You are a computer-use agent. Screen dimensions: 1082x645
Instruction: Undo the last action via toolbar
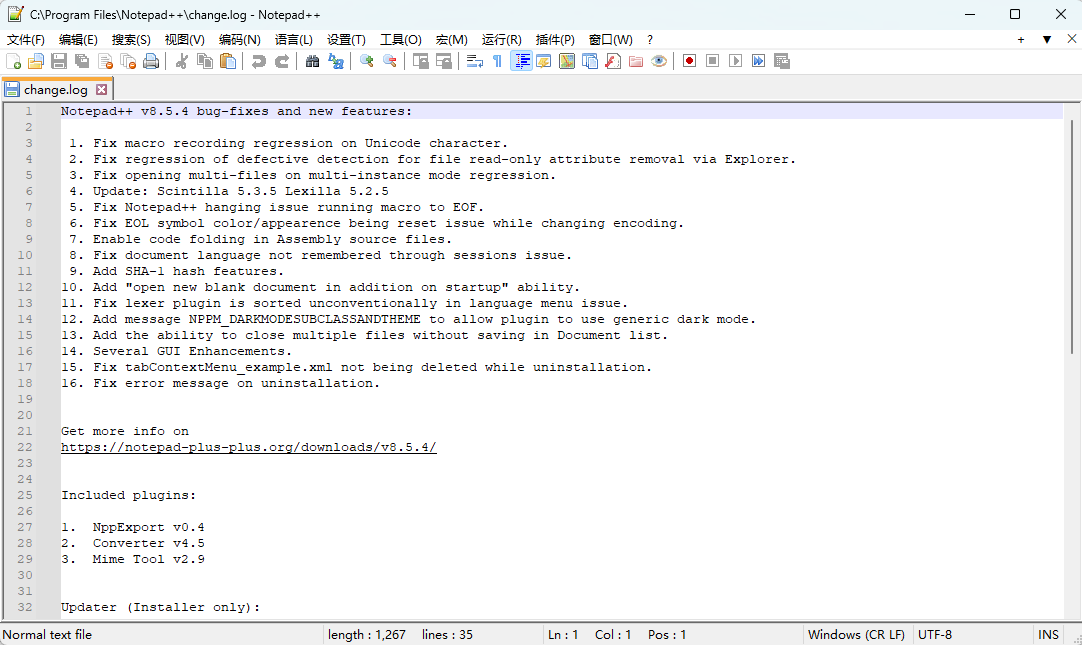[259, 61]
